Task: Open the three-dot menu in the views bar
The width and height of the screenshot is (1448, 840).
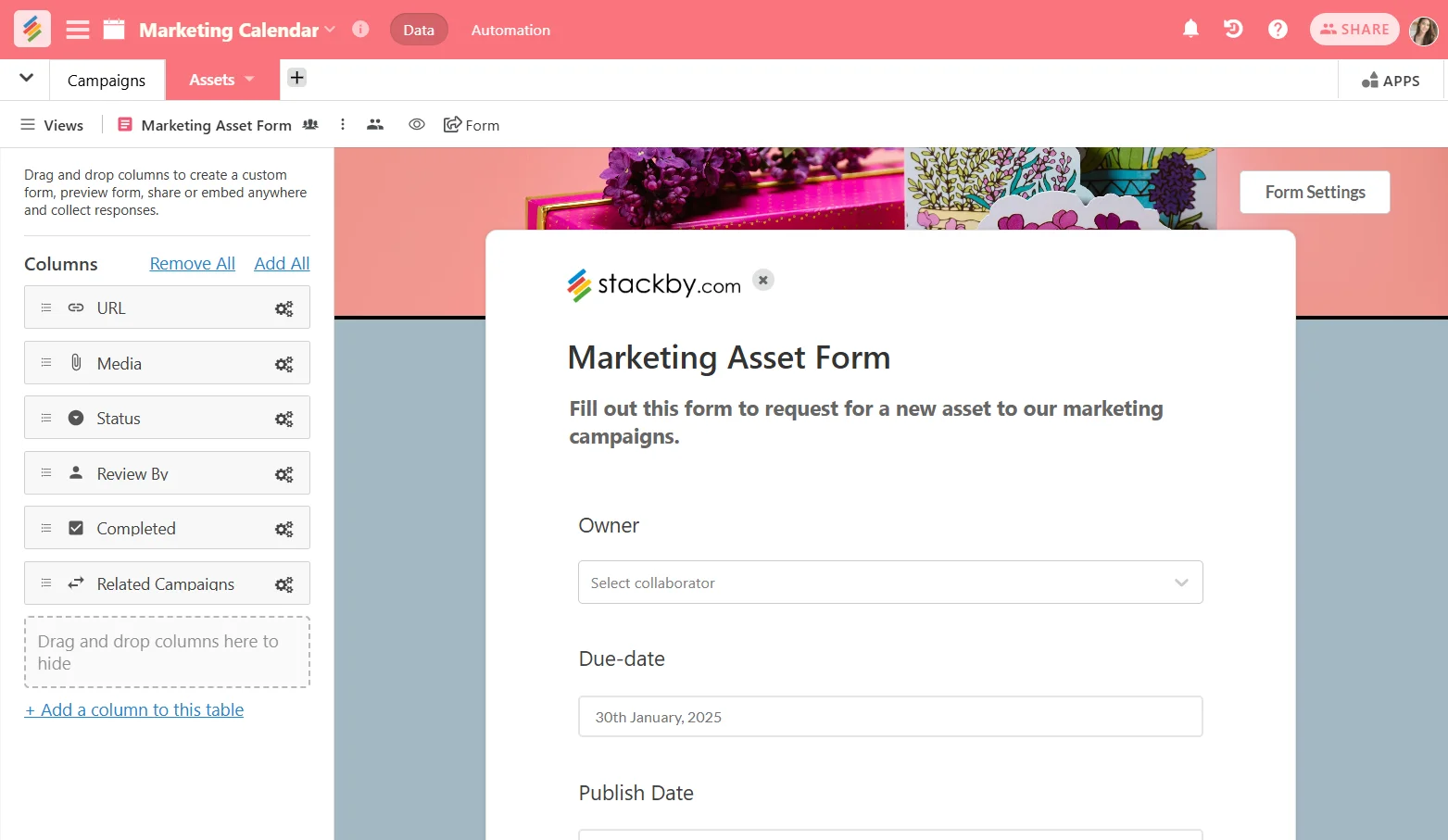Action: point(343,123)
